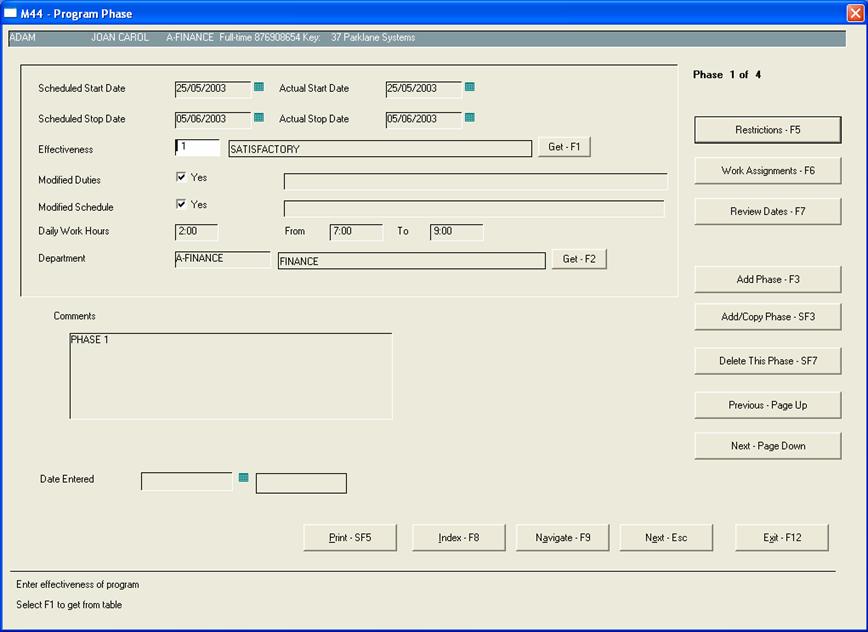The image size is (868, 632).
Task: Toggle the Modified Duties Yes checkbox
Action: coord(180,177)
